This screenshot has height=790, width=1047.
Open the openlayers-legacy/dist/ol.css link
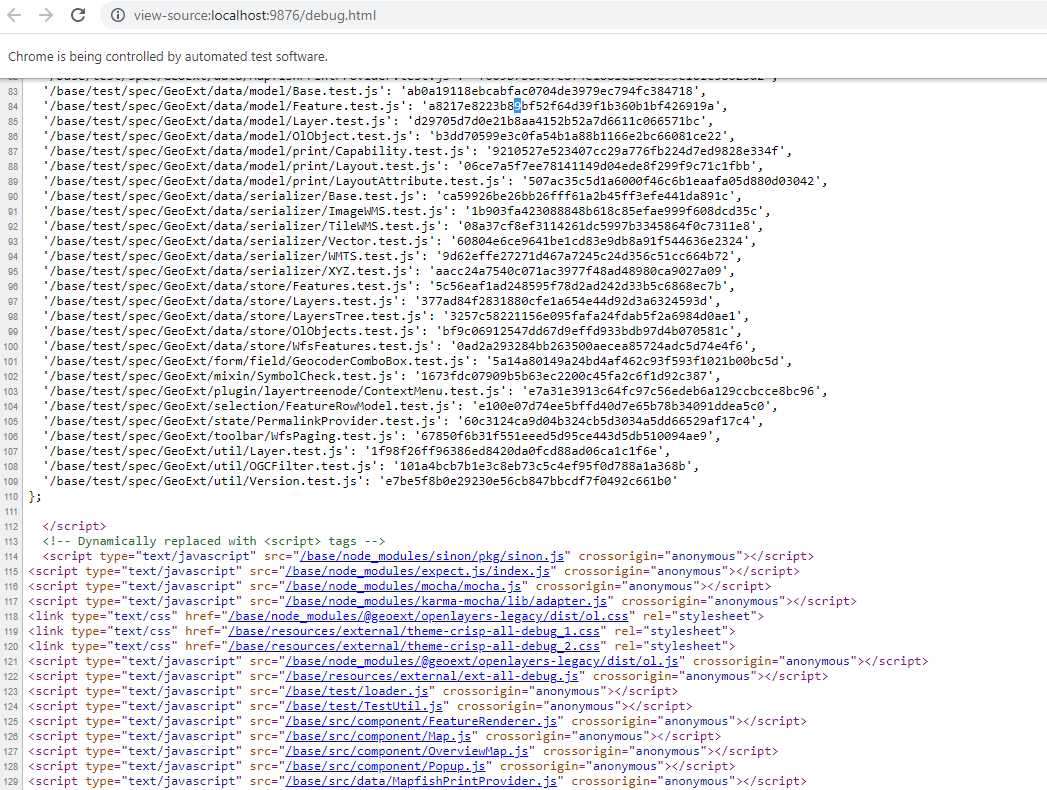point(429,616)
